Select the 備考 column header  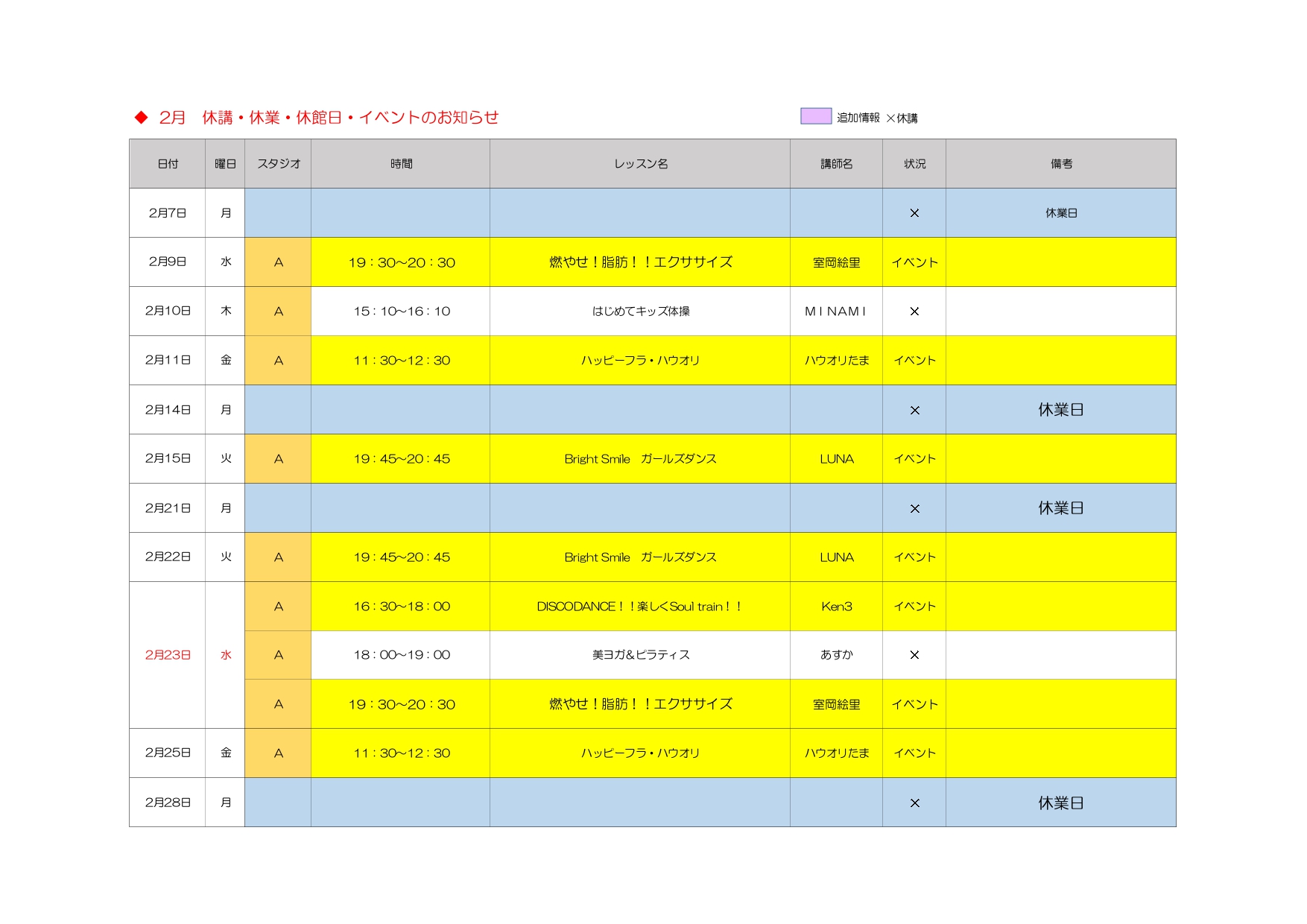coord(1061,164)
